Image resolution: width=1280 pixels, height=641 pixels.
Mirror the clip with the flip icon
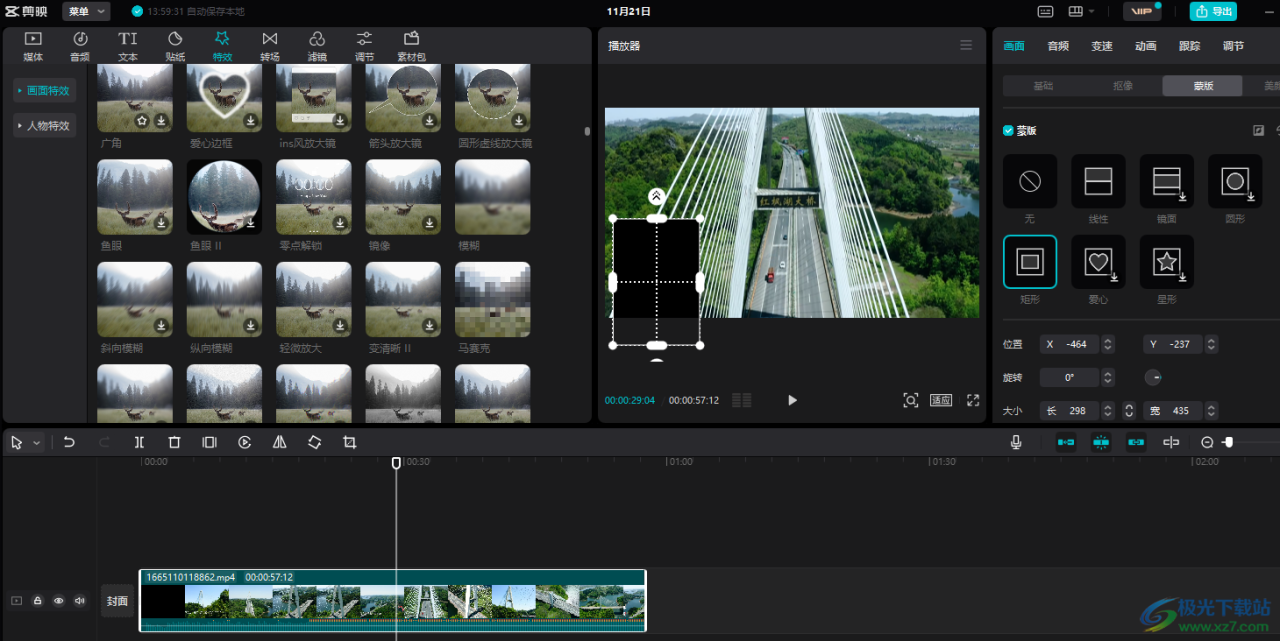coord(280,442)
